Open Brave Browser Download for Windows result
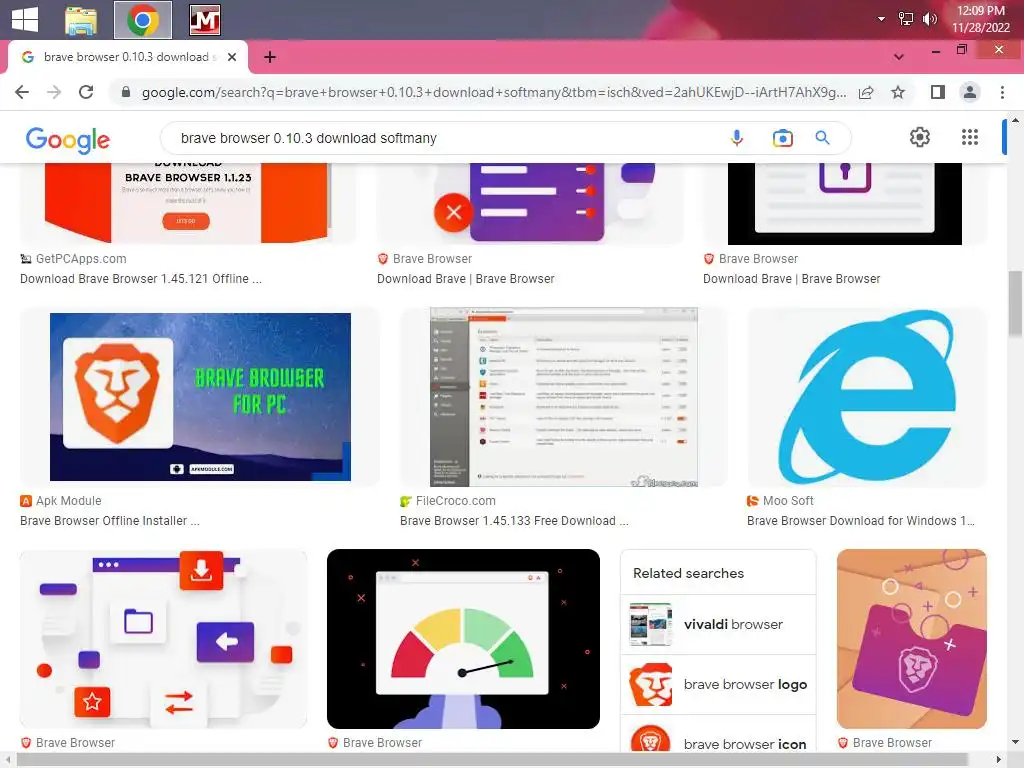Screen dimensions: 1024x768 point(861,521)
